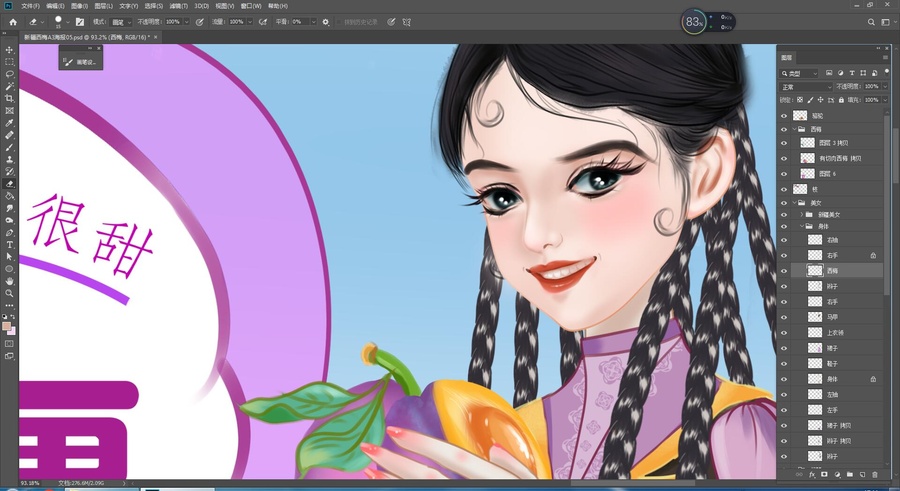This screenshot has width=900, height=491.
Task: Close the psd document tab
Action: [156, 37]
